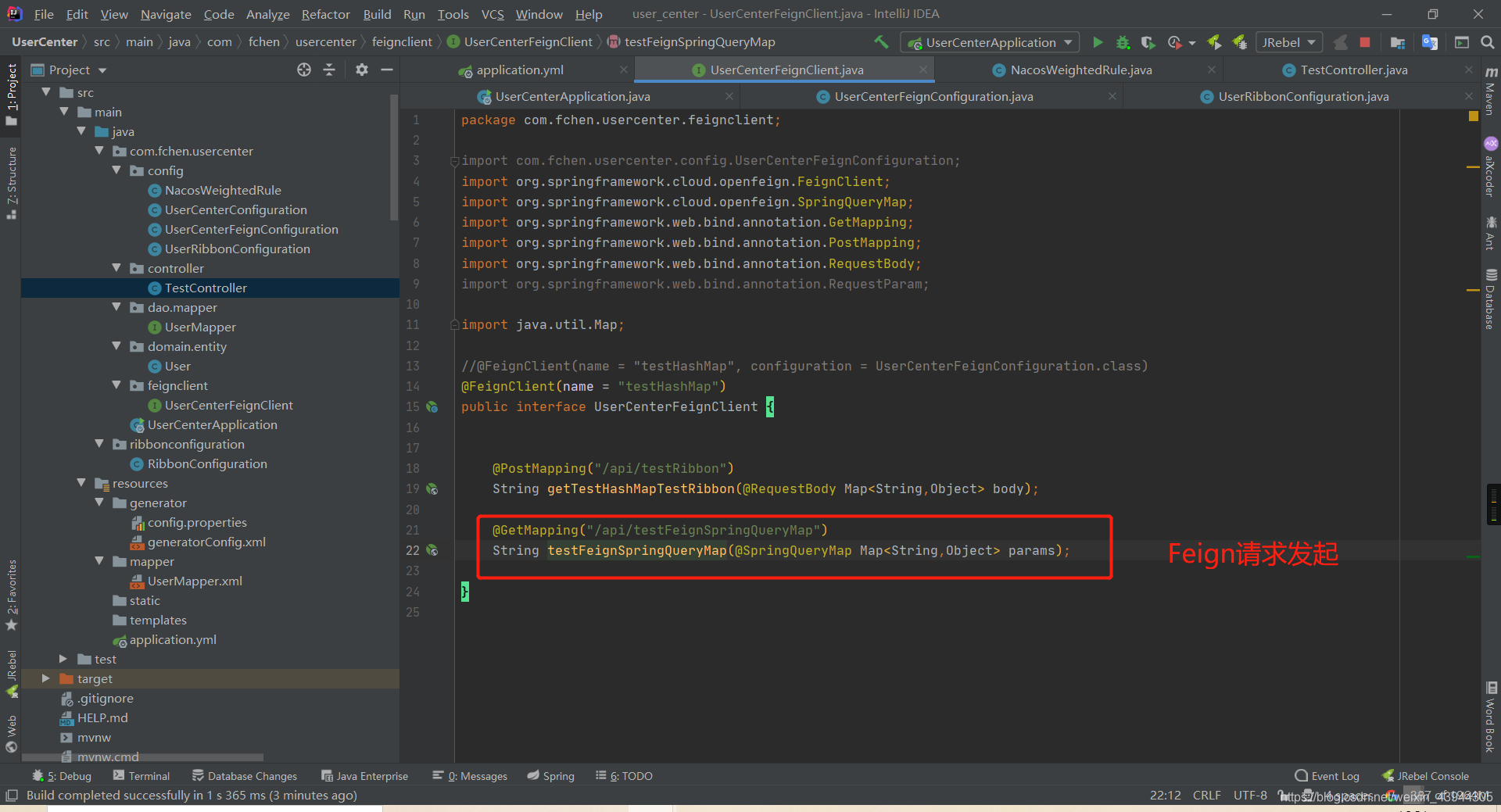This screenshot has height=812, width=1501.
Task: Debug with JRebel rocket-bug icon
Action: (x=1240, y=42)
